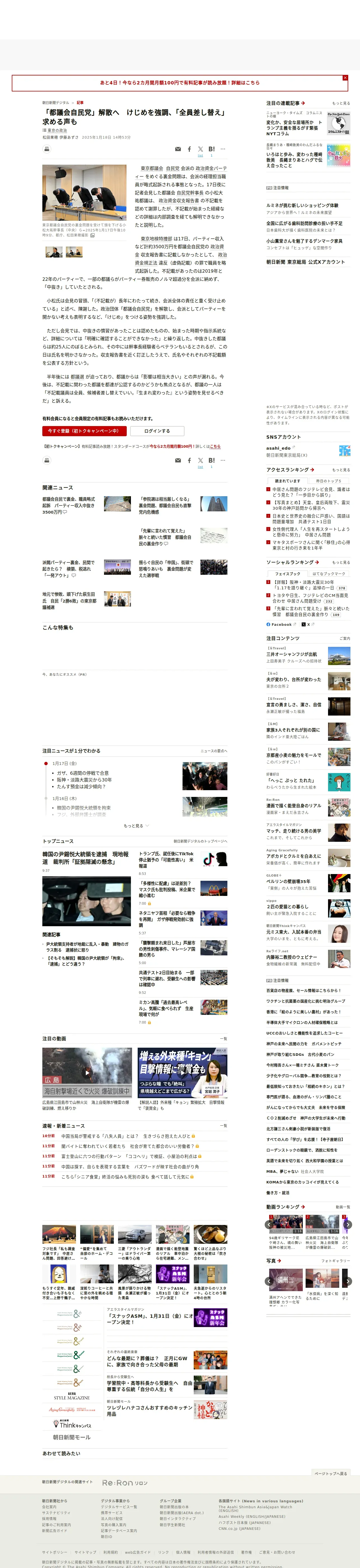Viewport: 360px width, 1568px height.
Task: Open ルミネが挑む新しいショッピング体験 PR link
Action: 302,206
